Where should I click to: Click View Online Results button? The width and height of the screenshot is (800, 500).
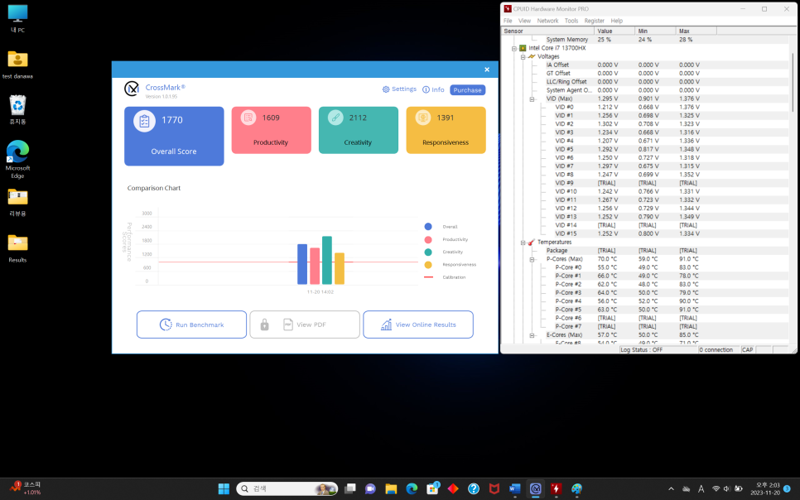(x=418, y=324)
